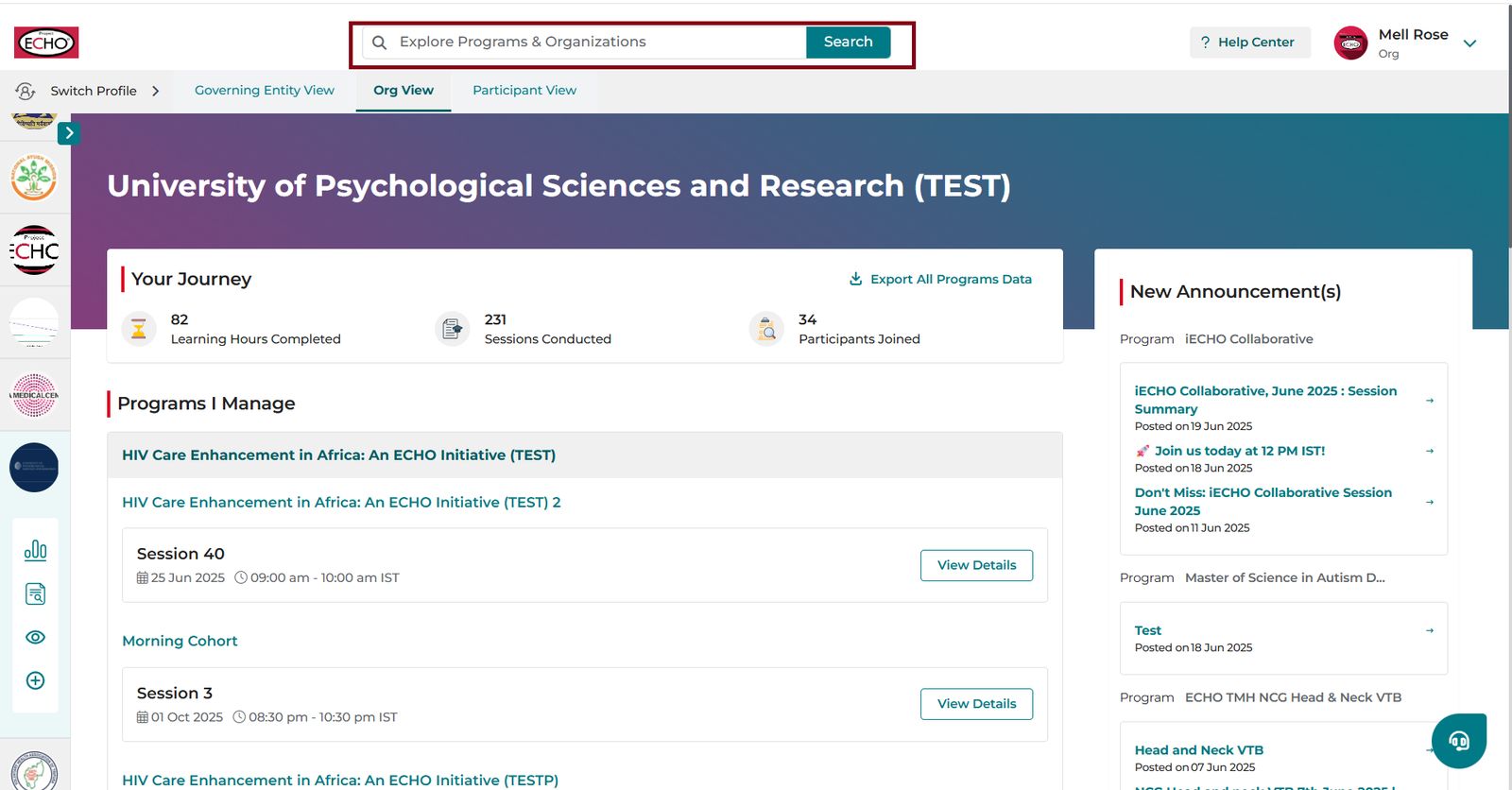Click the arrow next to Join us today announcement
The image size is (1512, 790).
tap(1430, 451)
